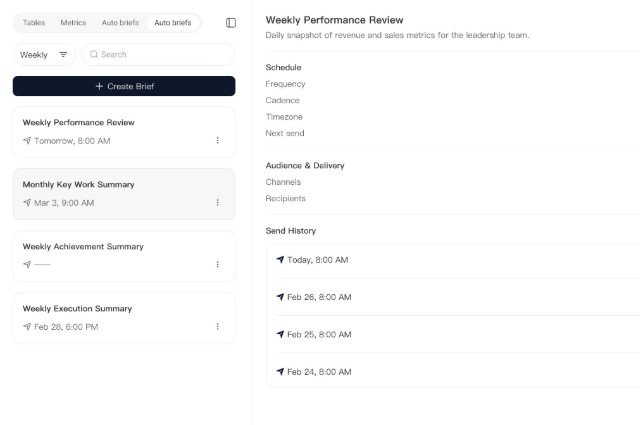Viewport: 640px width, 425px height.
Task: Switch to the Tables tab
Action: click(34, 23)
